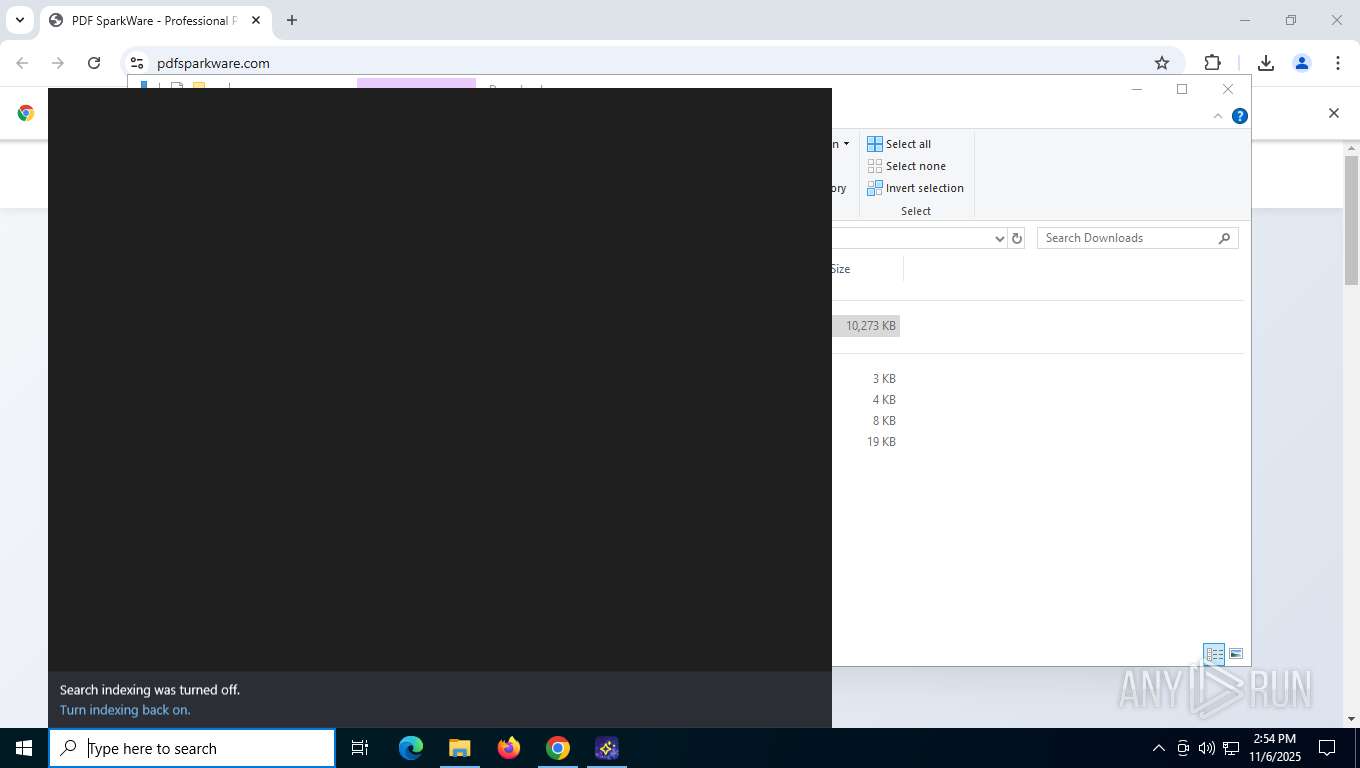The height and width of the screenshot is (768, 1360).
Task: Open Windows Start menu
Action: [x=24, y=748]
